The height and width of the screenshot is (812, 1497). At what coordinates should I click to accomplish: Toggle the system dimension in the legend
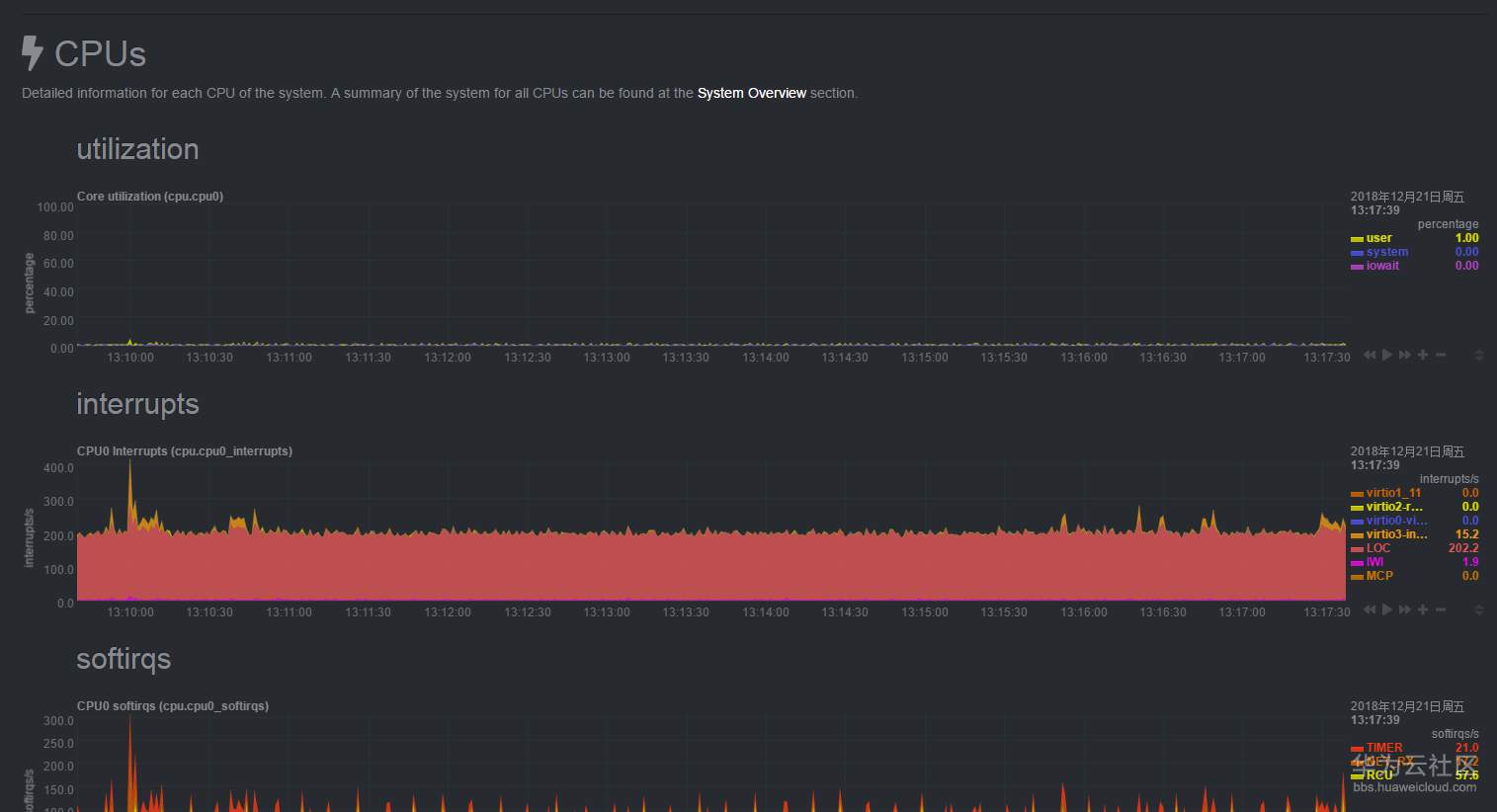[x=1387, y=252]
